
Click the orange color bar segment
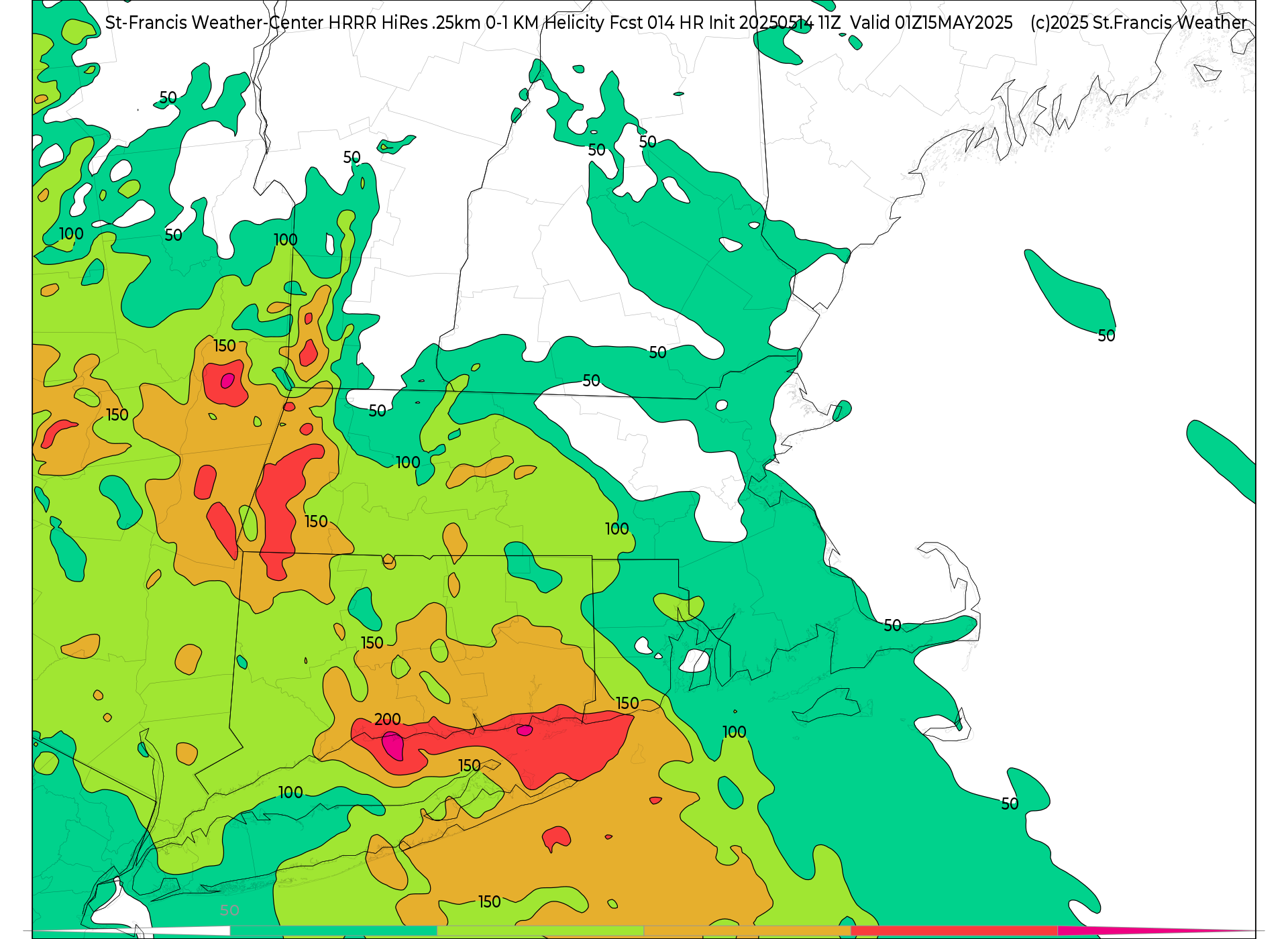tap(747, 931)
